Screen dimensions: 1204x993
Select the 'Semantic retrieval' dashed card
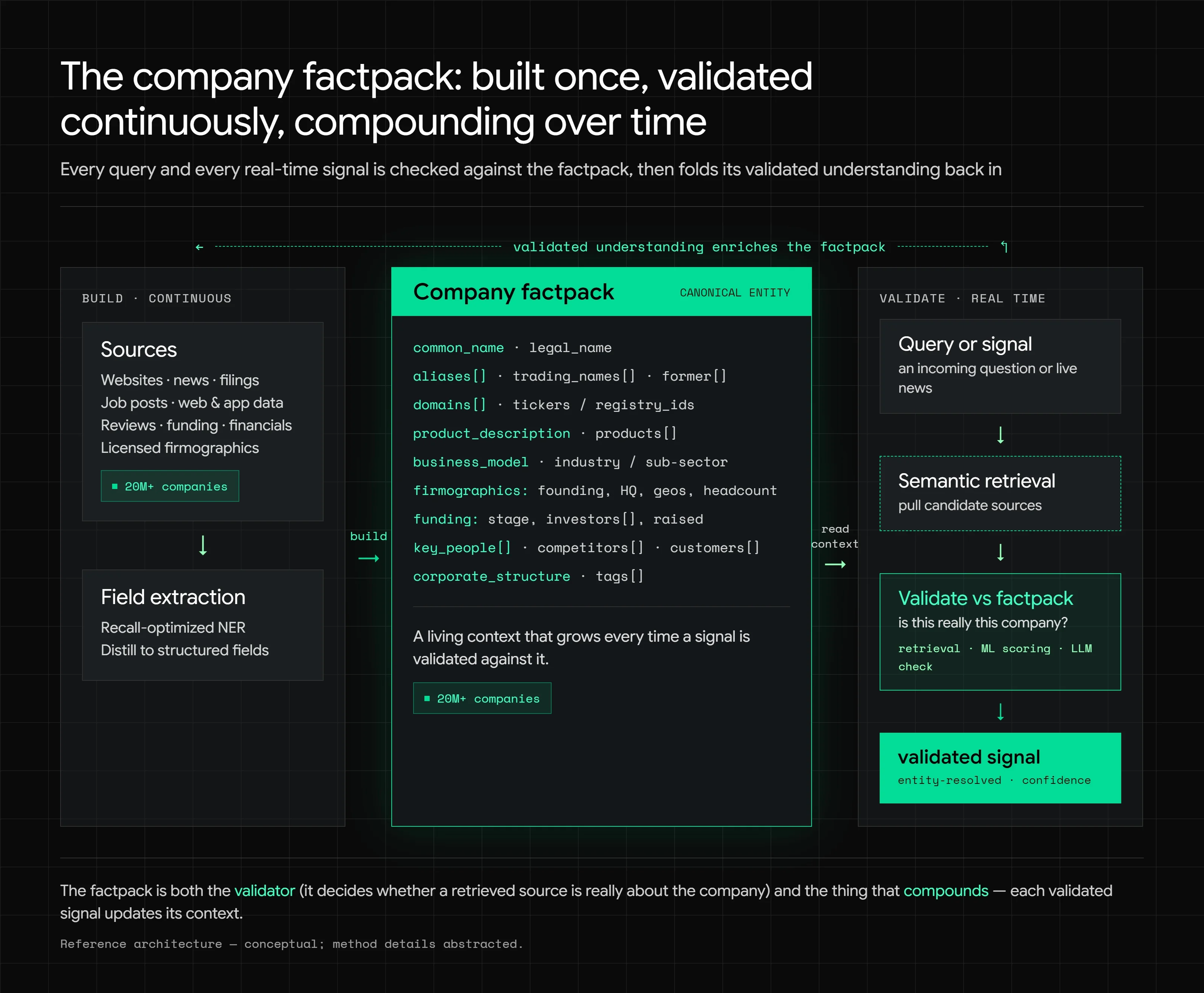[1000, 493]
